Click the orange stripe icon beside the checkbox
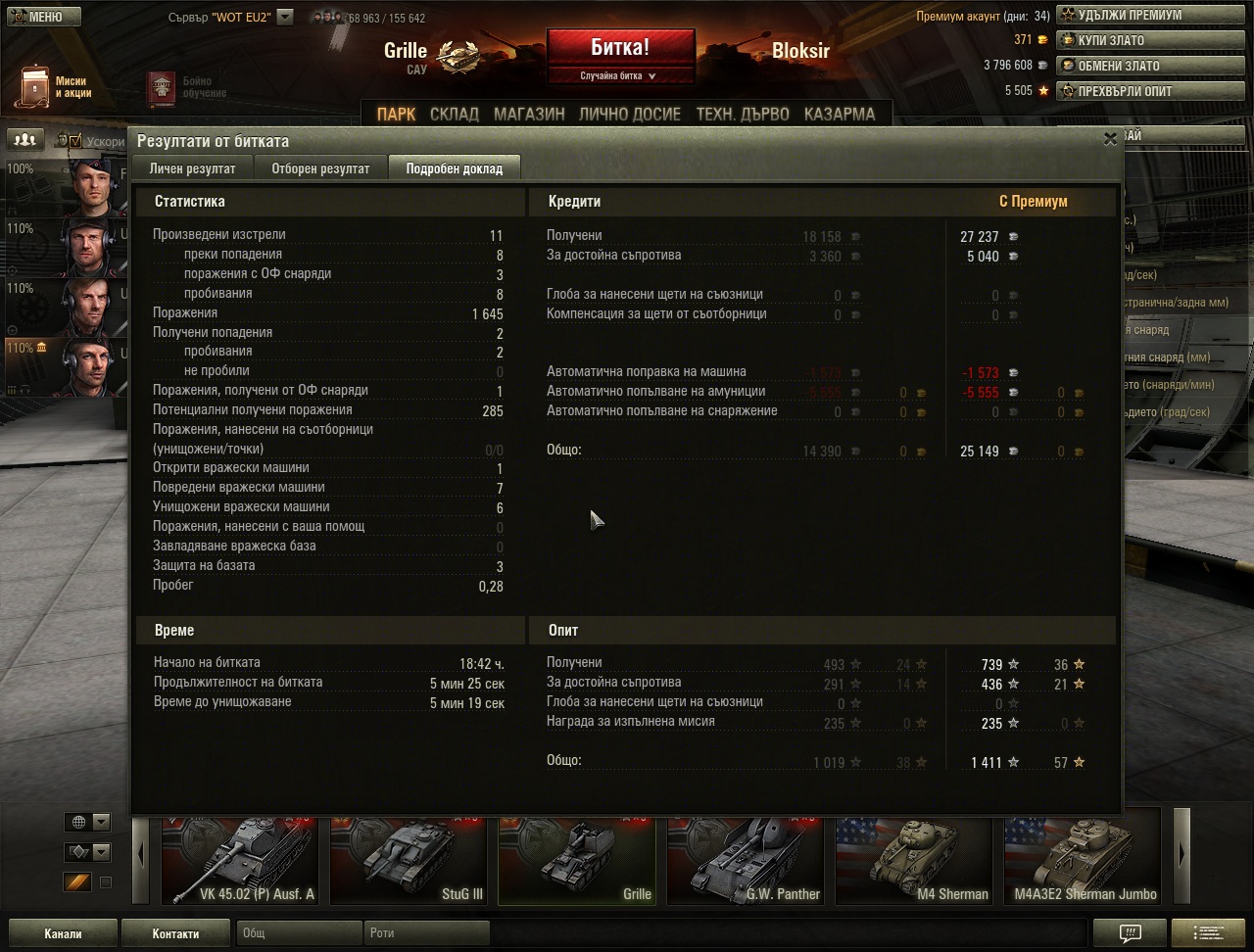This screenshot has height=952, width=1254. tap(76, 882)
